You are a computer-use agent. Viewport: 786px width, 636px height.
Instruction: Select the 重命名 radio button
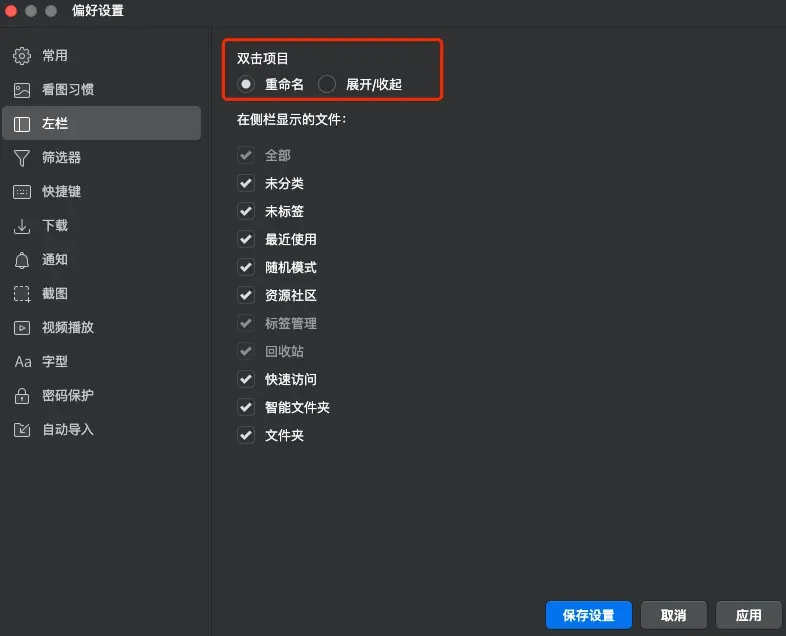(x=246, y=84)
